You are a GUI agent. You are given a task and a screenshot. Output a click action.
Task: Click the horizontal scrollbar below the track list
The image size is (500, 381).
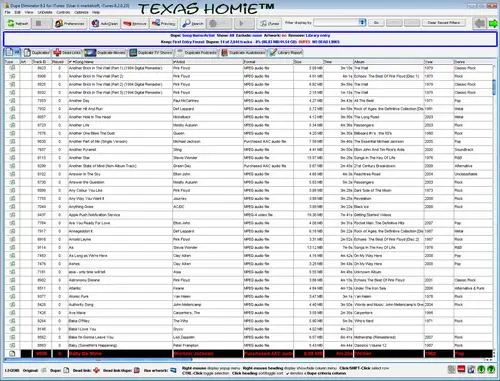pyautogui.click(x=99, y=360)
